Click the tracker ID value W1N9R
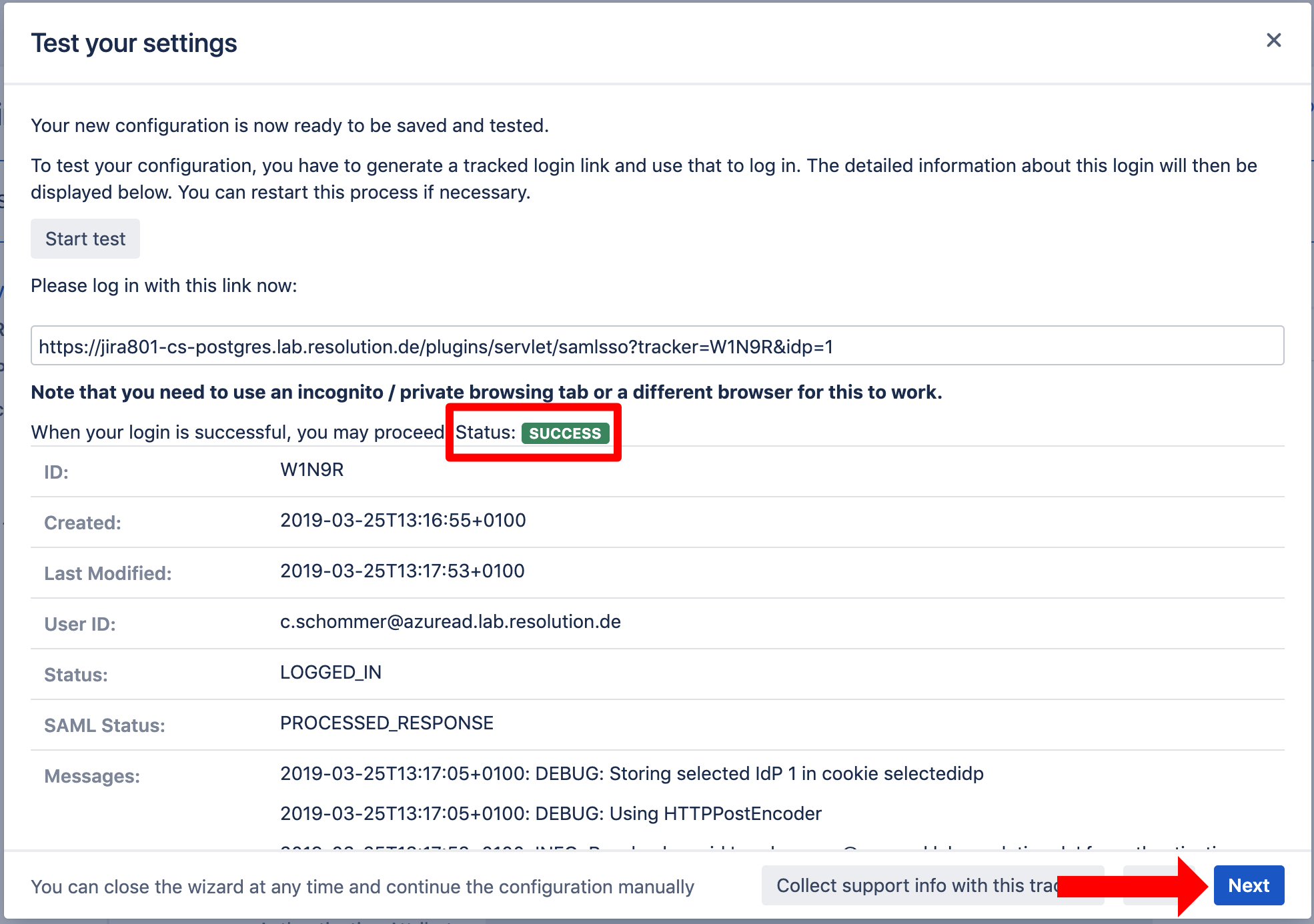Viewport: 1314px width, 924px height. 311,470
